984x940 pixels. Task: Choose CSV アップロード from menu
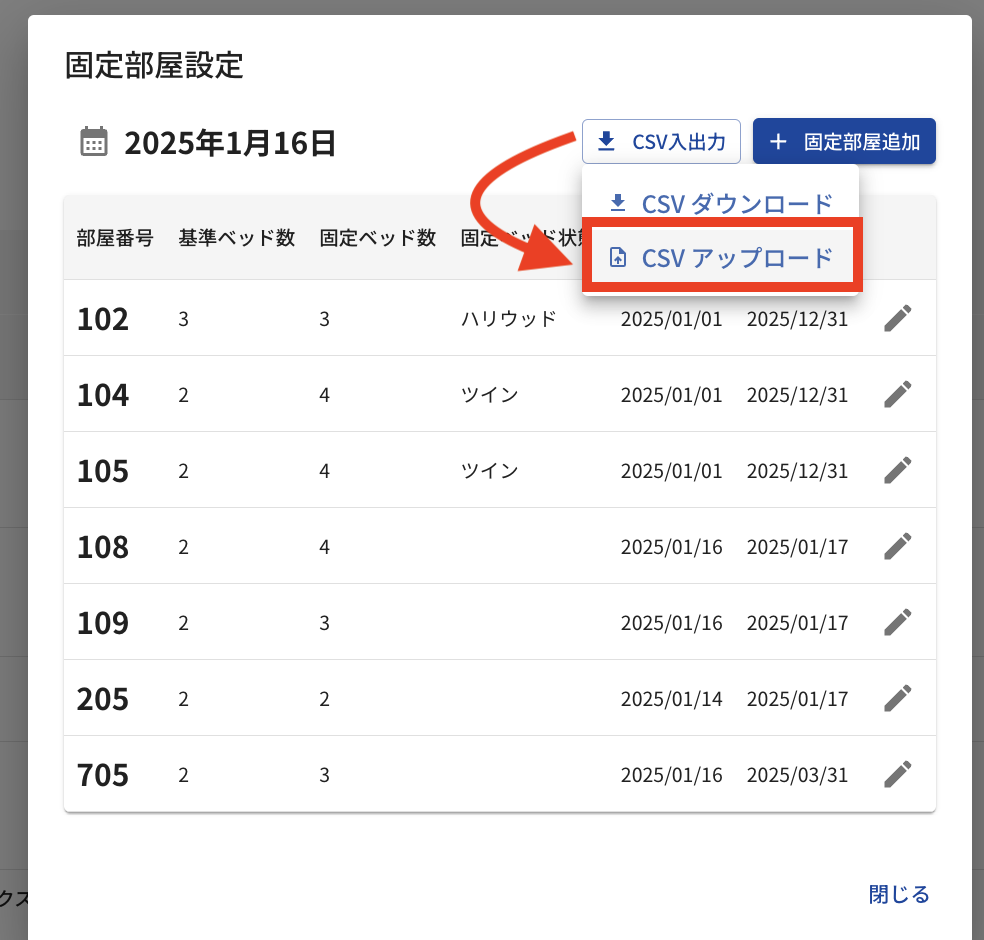coord(721,258)
